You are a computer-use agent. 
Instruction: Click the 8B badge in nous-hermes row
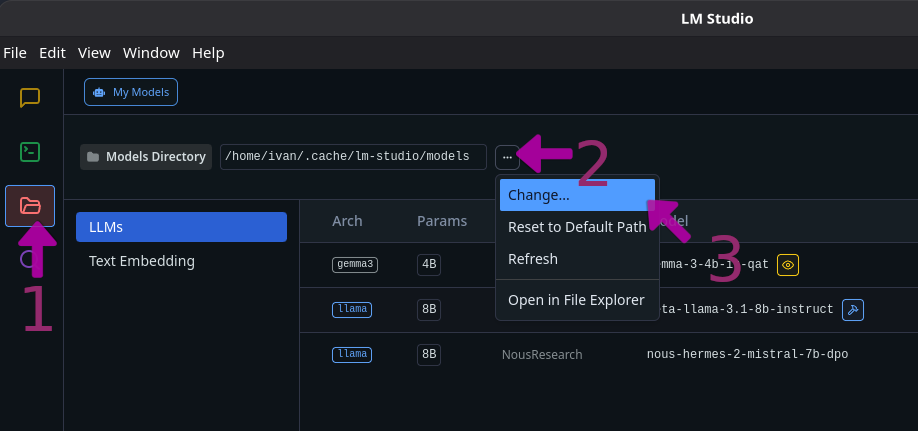tap(429, 354)
